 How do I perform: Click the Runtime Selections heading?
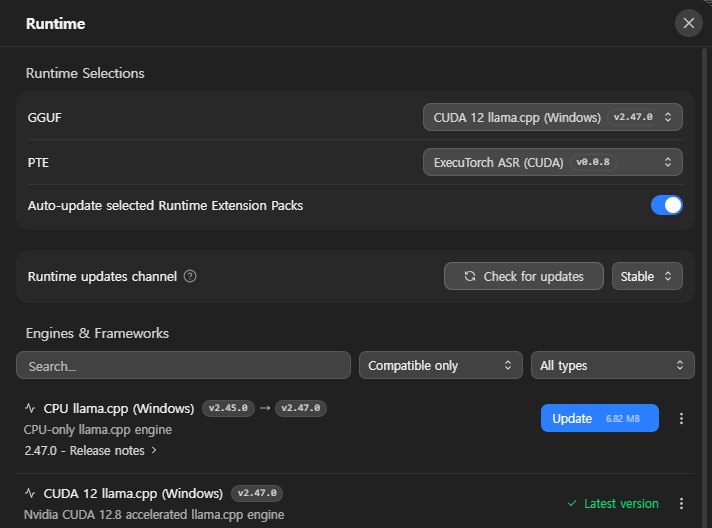[85, 74]
